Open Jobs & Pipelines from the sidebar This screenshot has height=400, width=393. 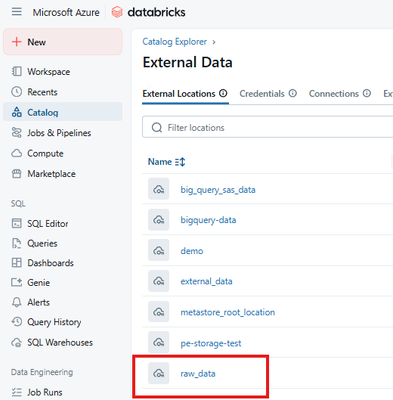[63, 133]
